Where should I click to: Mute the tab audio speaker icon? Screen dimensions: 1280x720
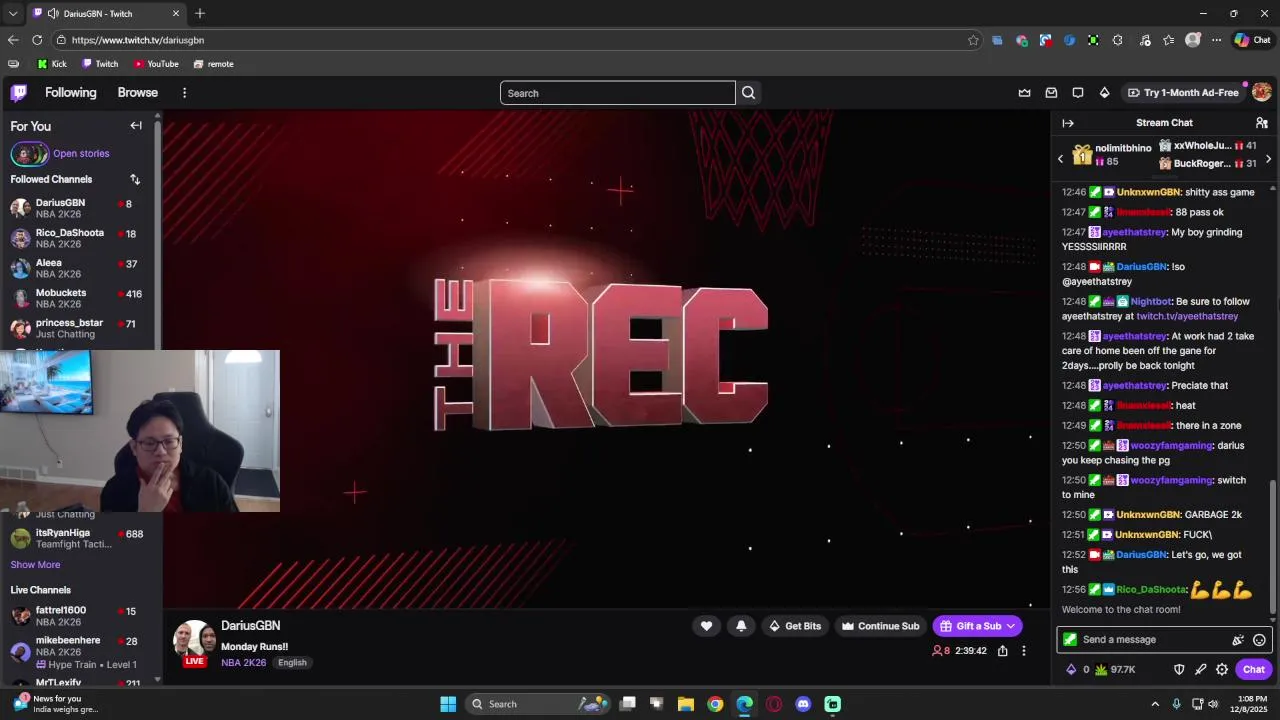[x=52, y=14]
